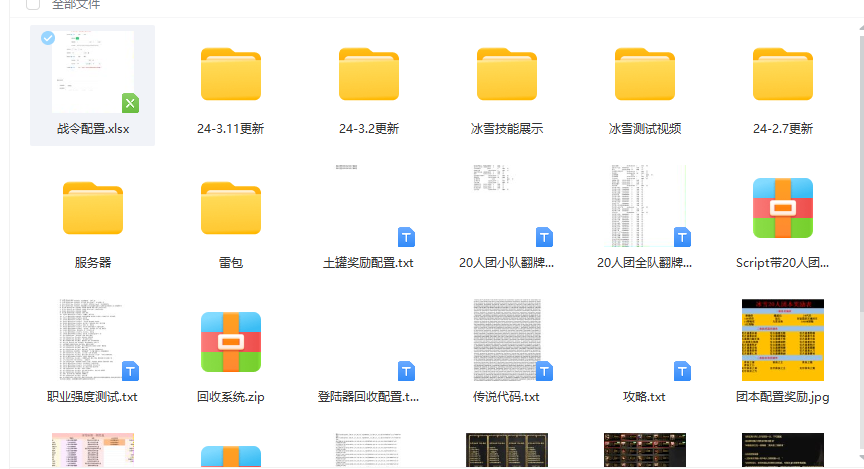Open the 冰雪测试视频 folder
This screenshot has width=864, height=469.
point(644,75)
